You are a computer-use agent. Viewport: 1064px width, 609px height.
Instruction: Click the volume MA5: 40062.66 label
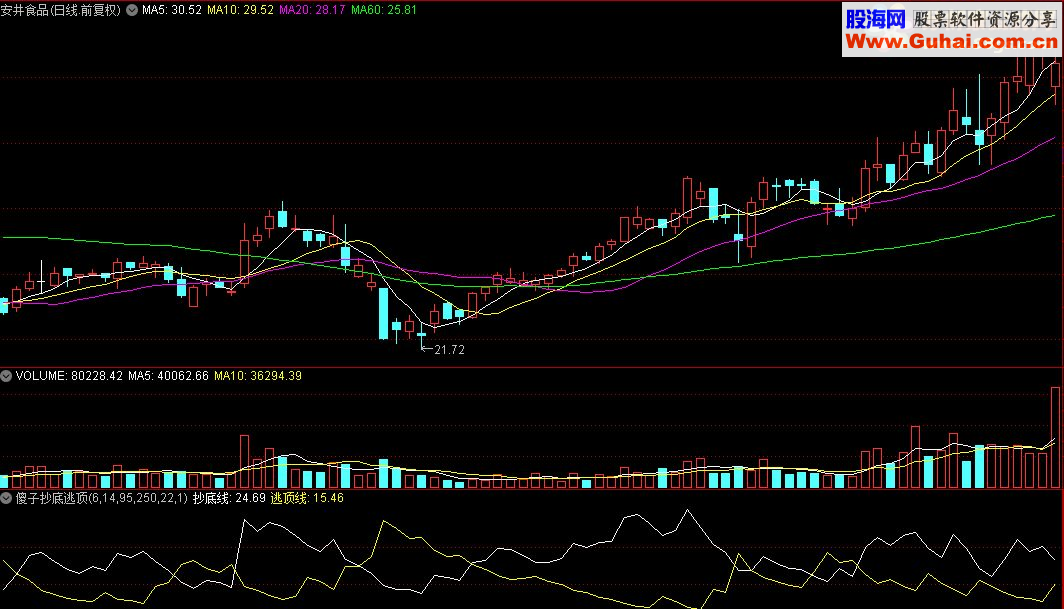coord(168,375)
